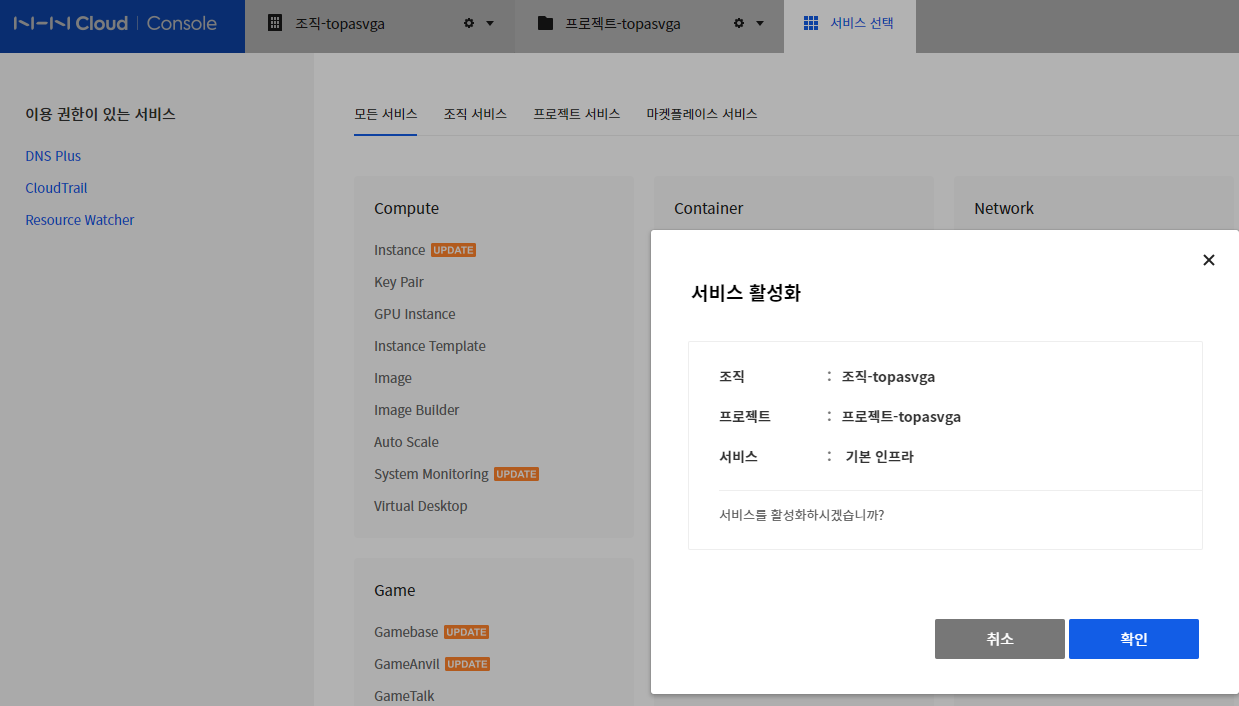Viewport: 1239px width, 706px height.
Task: Click UPDATE badge next to System Monitoring
Action: [x=516, y=474]
